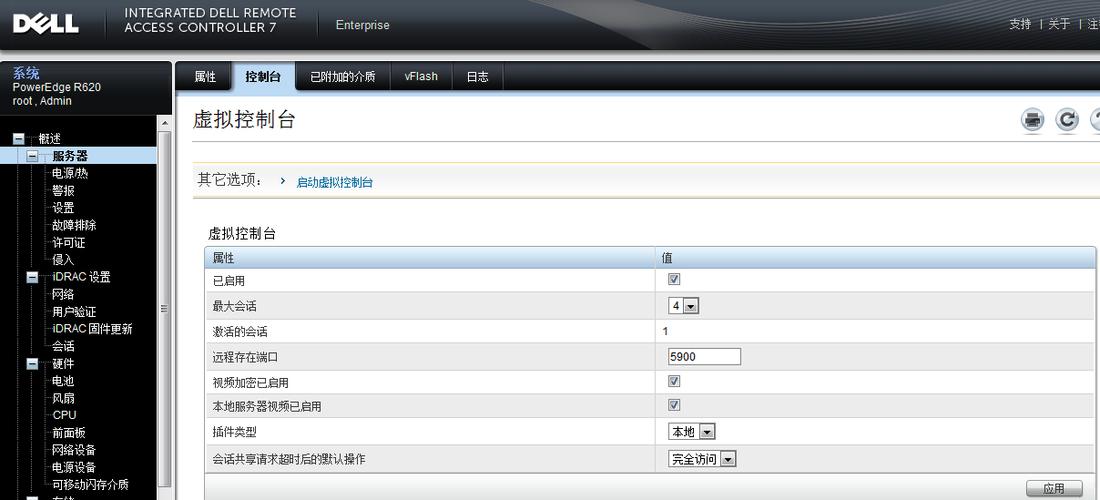Click the Dell logo
The width and height of the screenshot is (1100, 500).
[46, 25]
